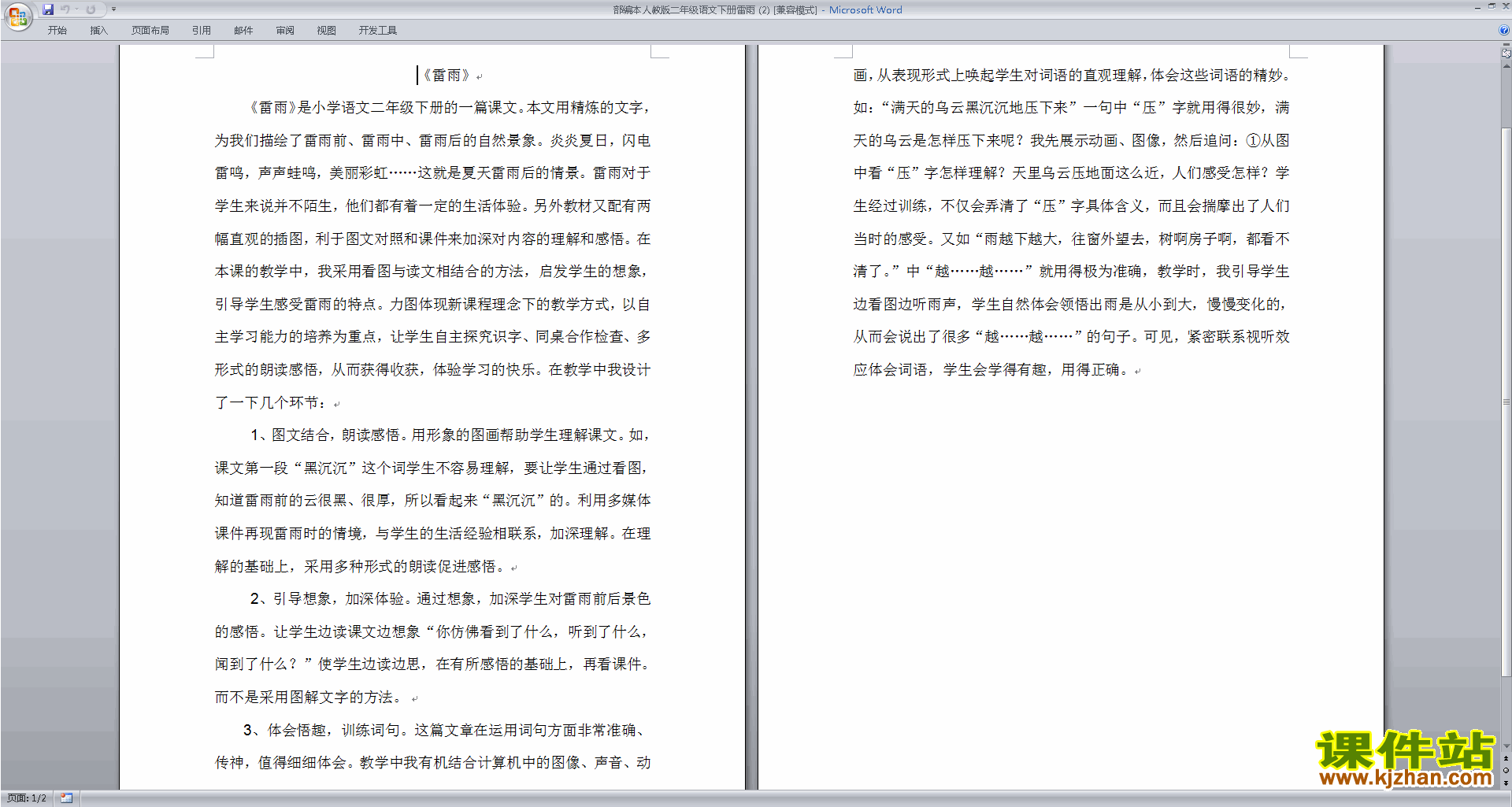This screenshot has height=807, width=1512.
Task: Click the 页面: 1/2 status bar indicator
Action: 27,798
